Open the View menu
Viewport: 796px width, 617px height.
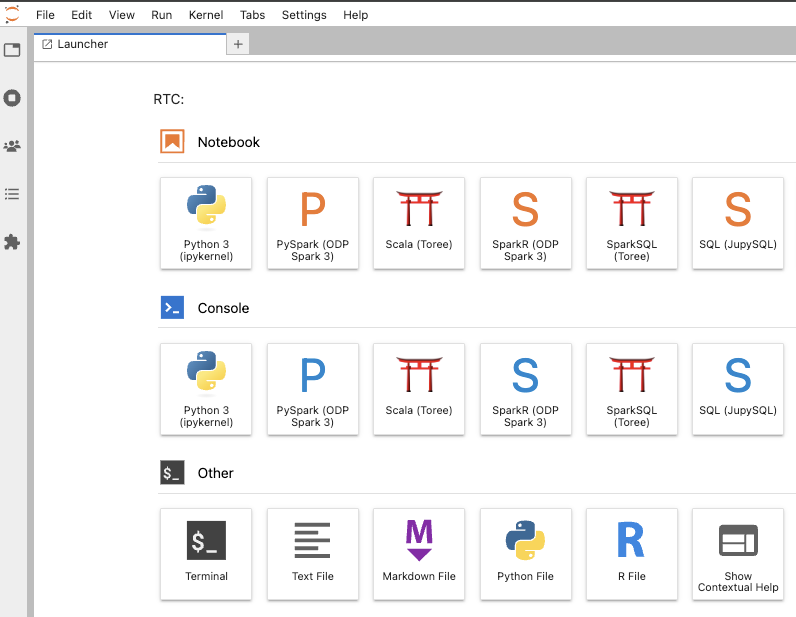[122, 15]
